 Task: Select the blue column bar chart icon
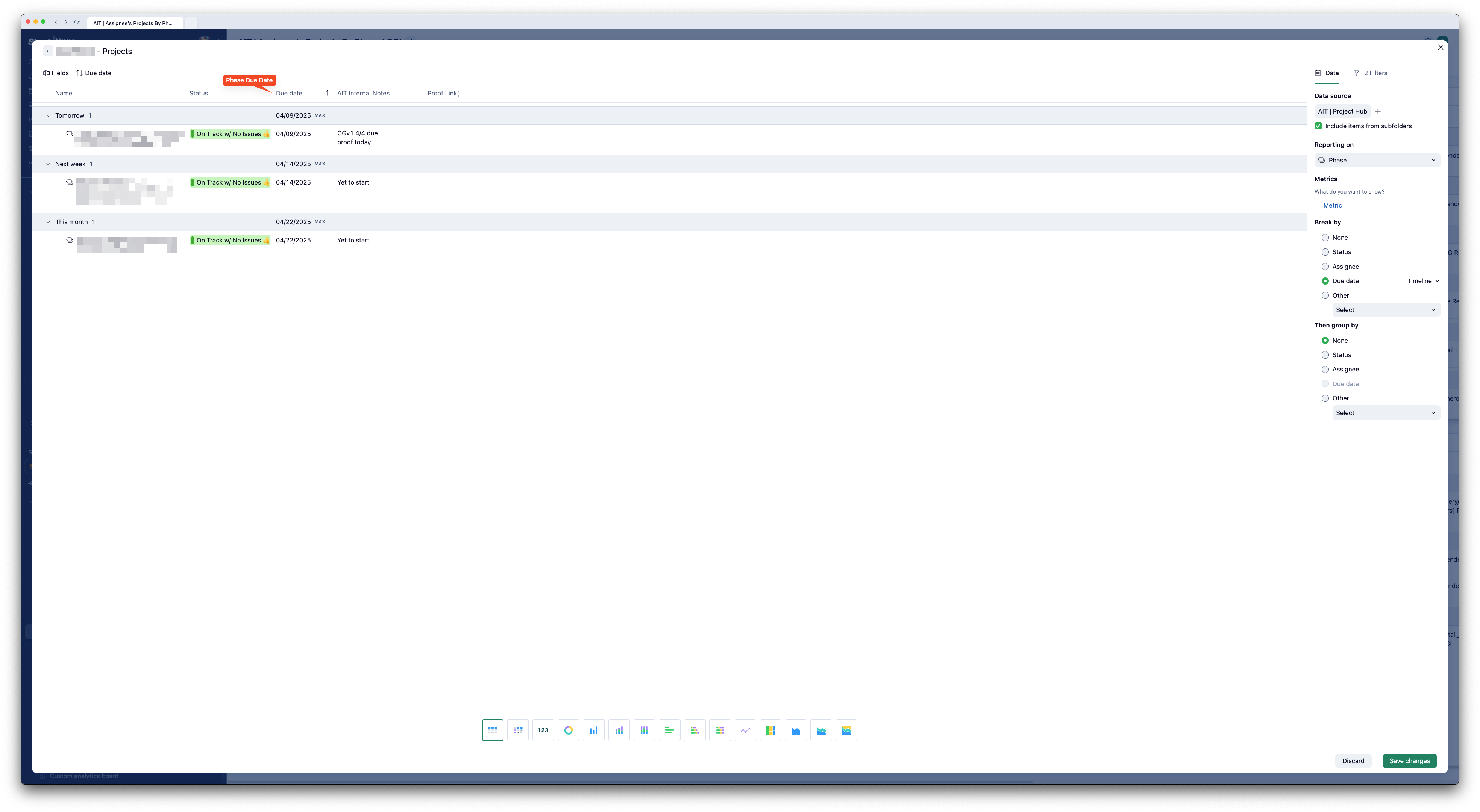pos(593,730)
